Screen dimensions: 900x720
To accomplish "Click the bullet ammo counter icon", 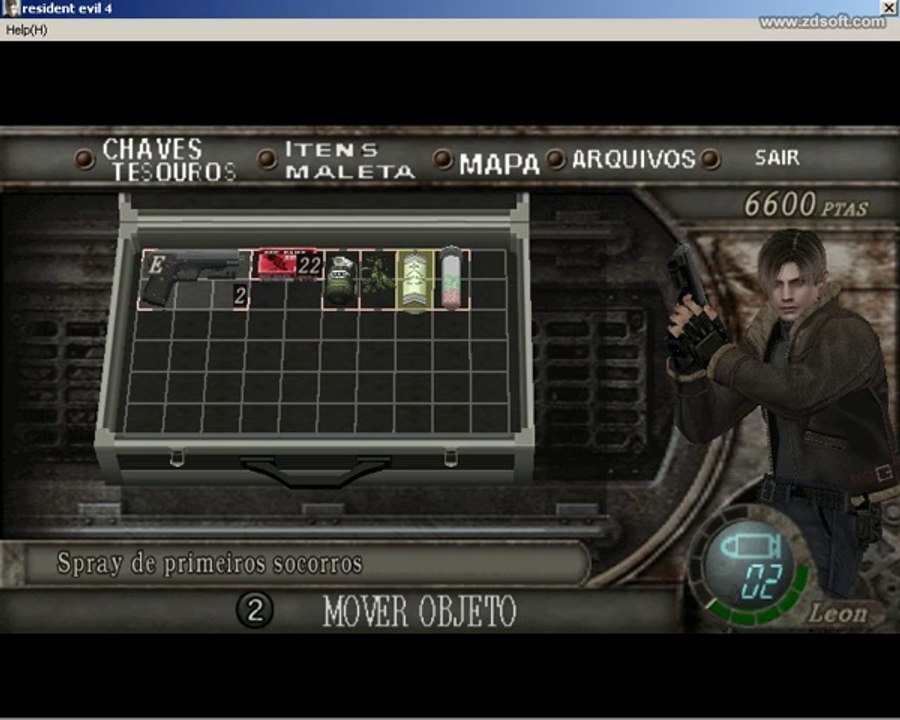I will 751,547.
